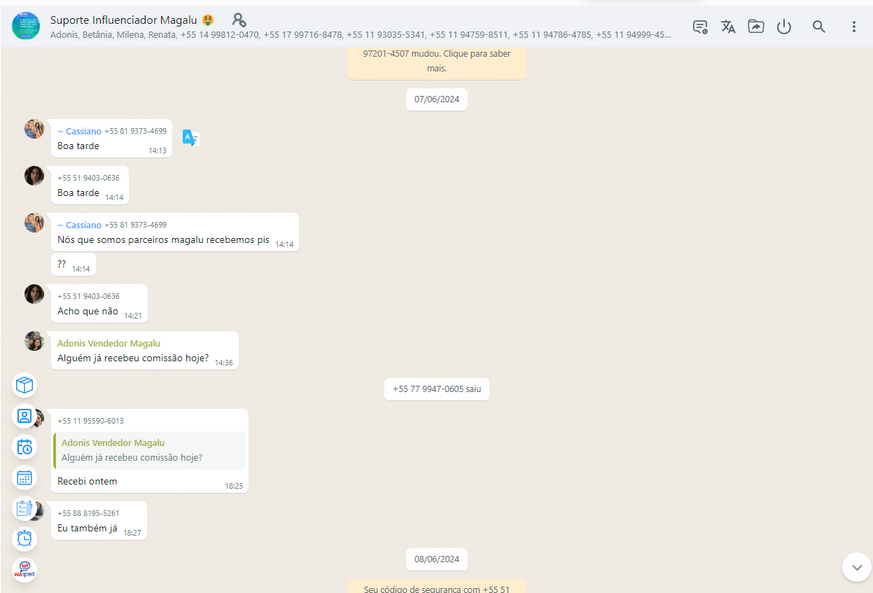Click the cube icon in the floating sidebar

pos(24,385)
